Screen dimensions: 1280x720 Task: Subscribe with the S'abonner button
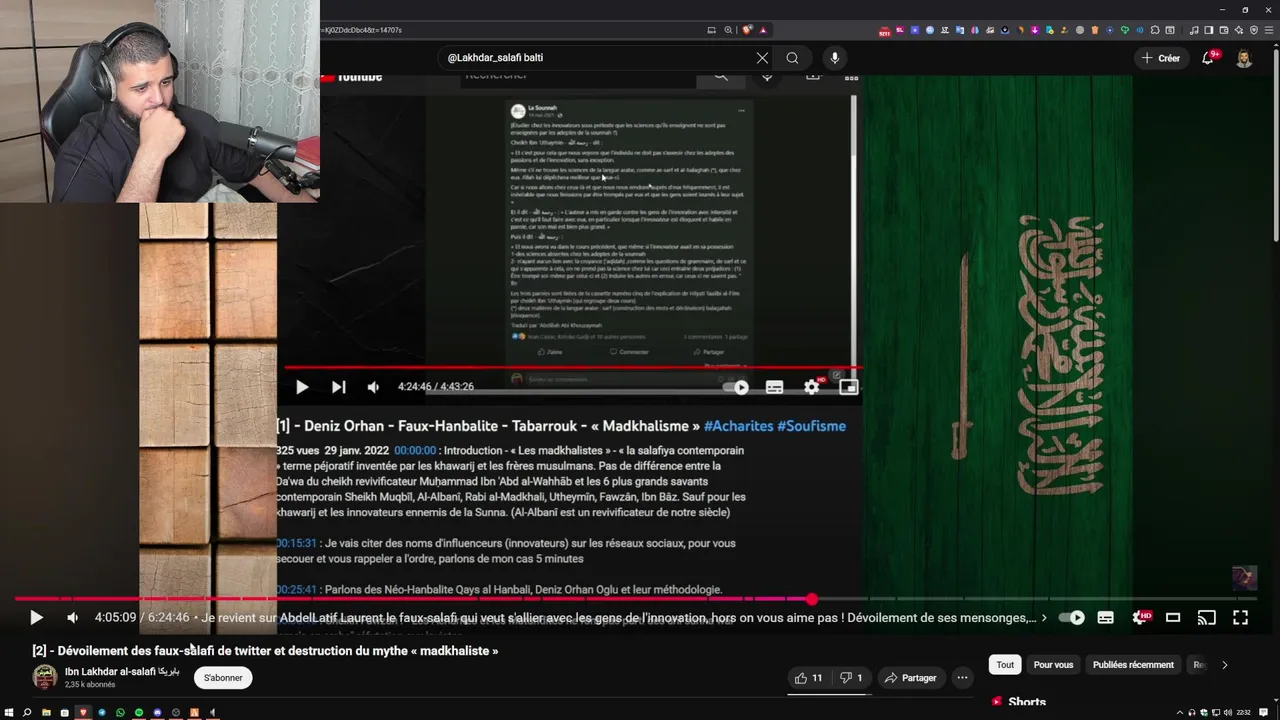[223, 677]
